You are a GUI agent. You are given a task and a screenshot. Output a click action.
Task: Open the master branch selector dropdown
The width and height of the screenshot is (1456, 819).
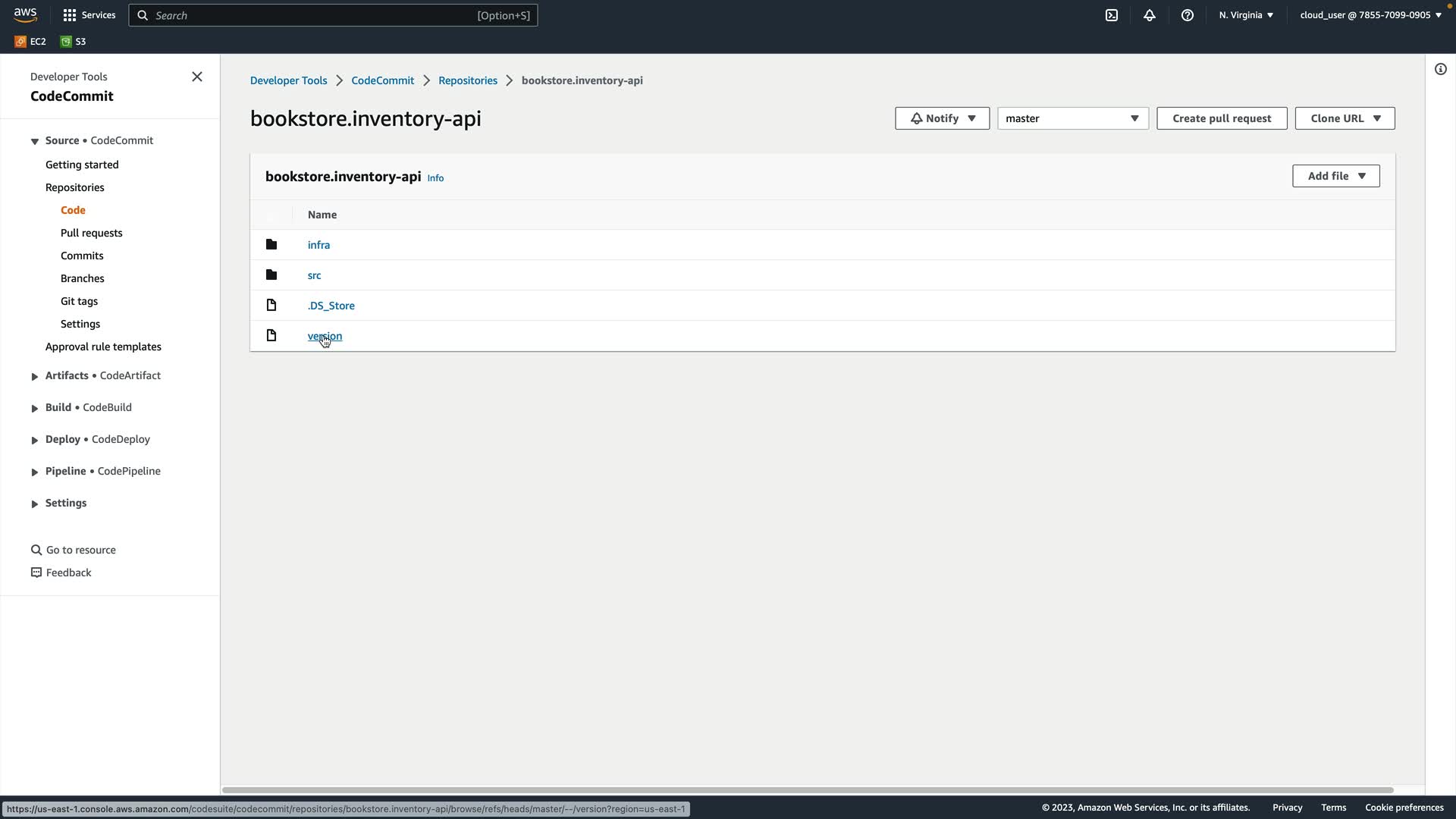(1072, 118)
